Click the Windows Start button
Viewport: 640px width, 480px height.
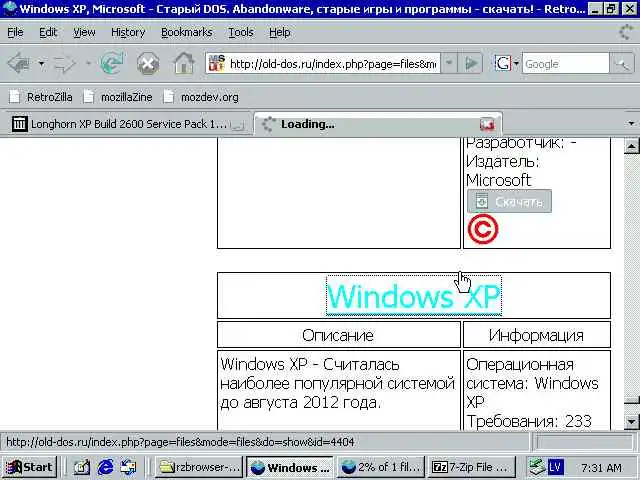pos(29,467)
